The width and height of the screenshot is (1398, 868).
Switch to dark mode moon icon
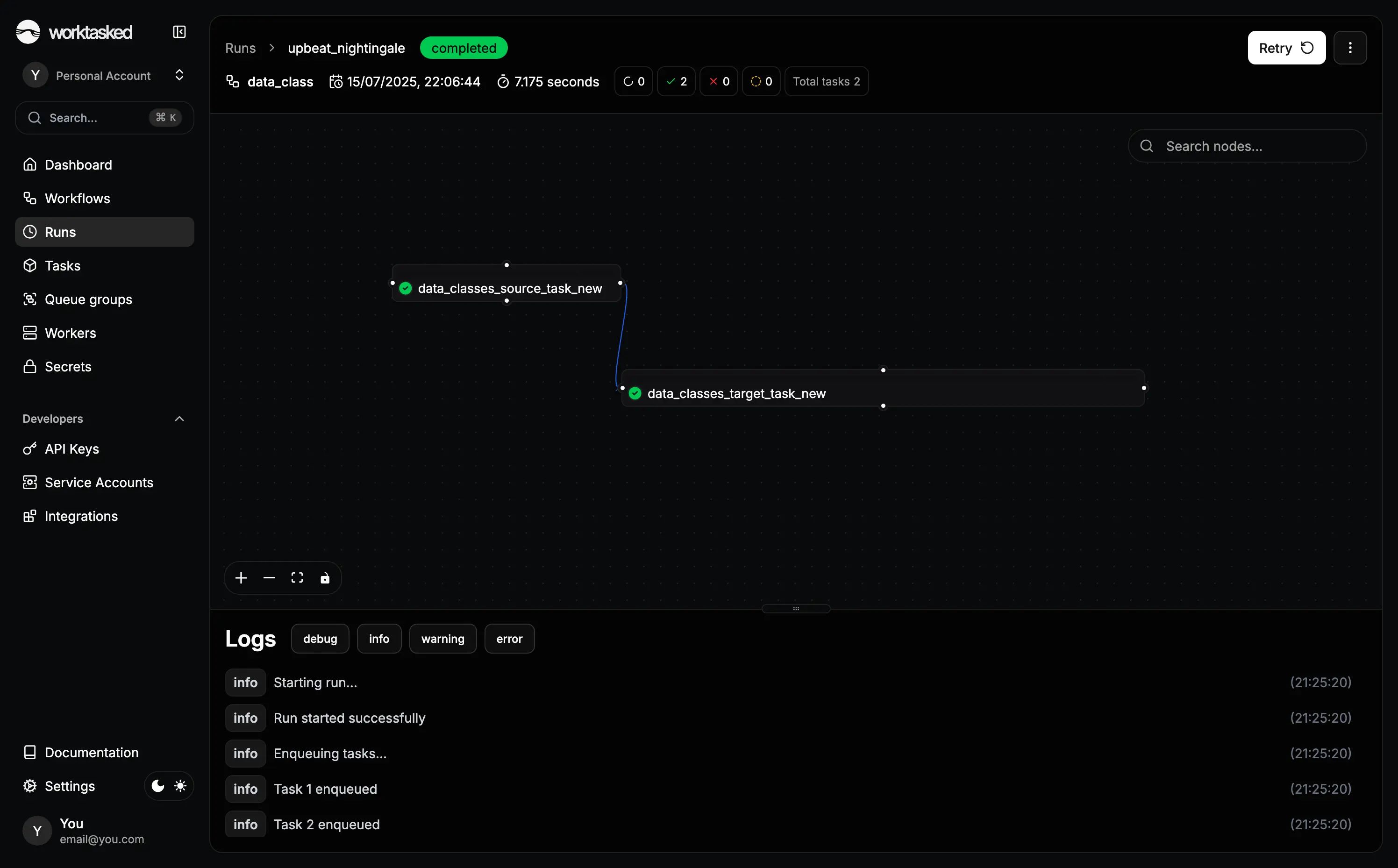click(158, 786)
